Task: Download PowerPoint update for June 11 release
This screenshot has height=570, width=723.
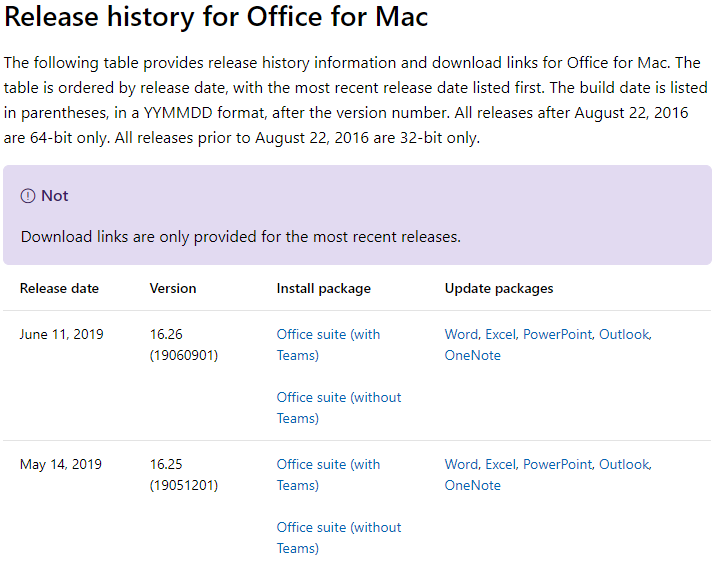Action: (x=557, y=334)
